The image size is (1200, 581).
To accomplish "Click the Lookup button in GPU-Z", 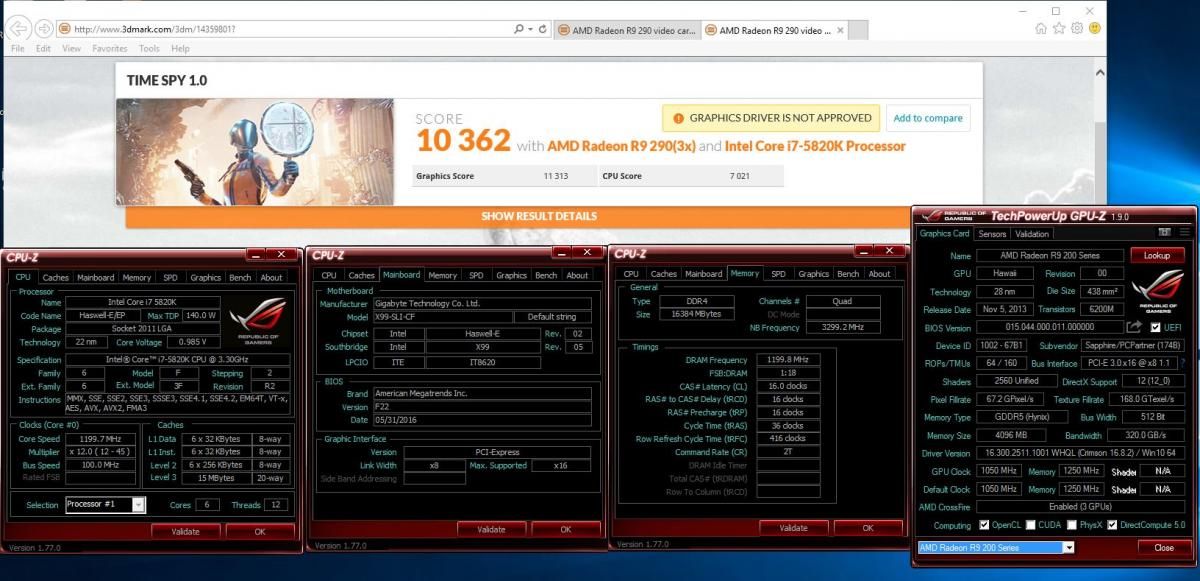I will (x=1156, y=256).
